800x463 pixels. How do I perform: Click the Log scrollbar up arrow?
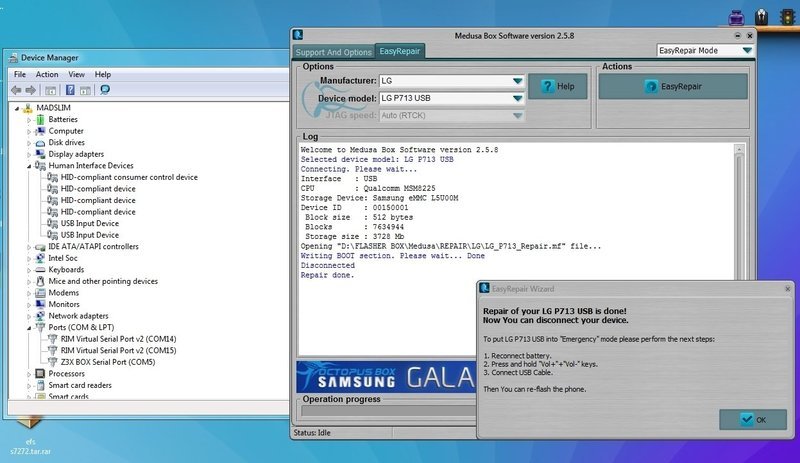click(x=739, y=150)
